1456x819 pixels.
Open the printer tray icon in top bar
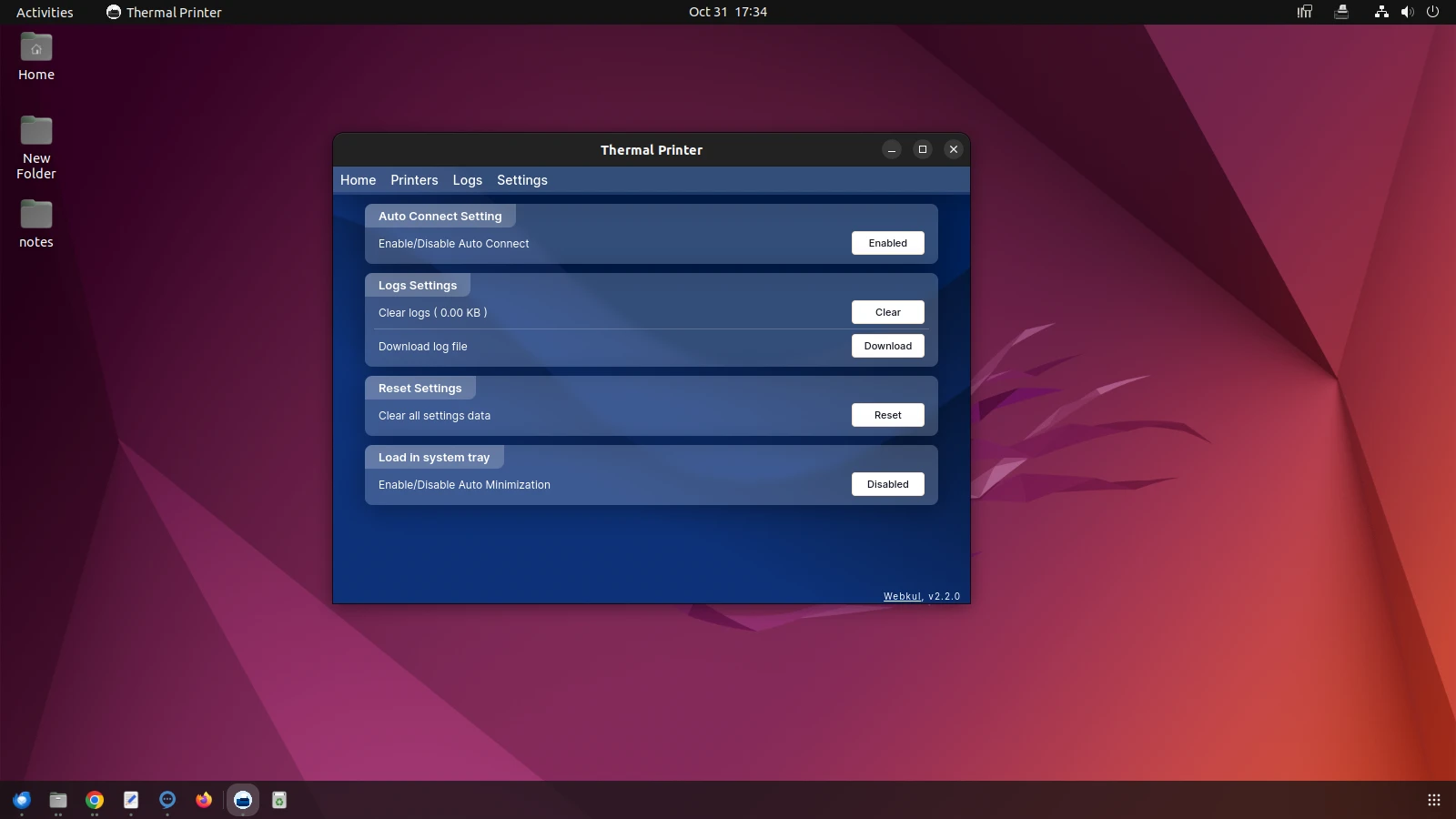[x=1340, y=12]
